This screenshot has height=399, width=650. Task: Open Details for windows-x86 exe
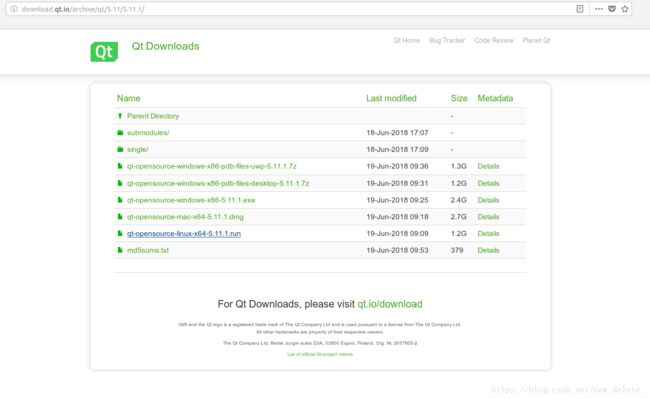tap(488, 200)
